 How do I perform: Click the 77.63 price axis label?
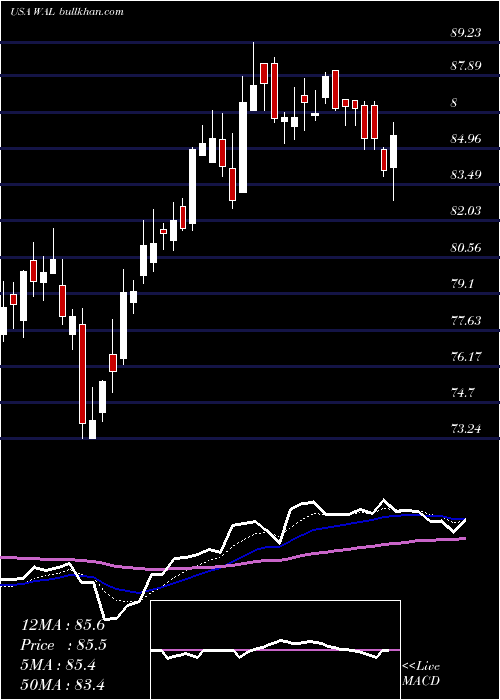(466, 321)
